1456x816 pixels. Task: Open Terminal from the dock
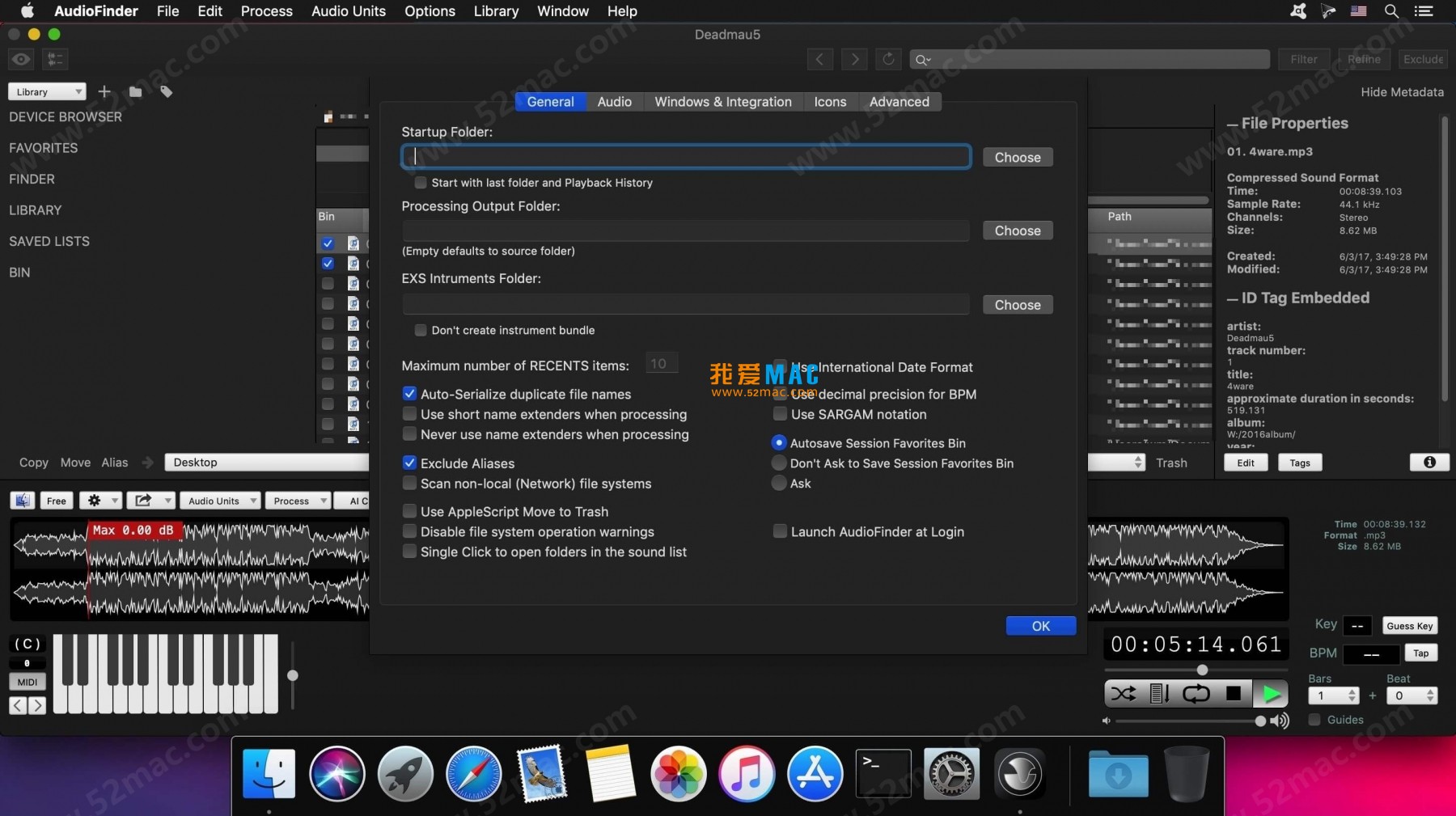[x=883, y=773]
